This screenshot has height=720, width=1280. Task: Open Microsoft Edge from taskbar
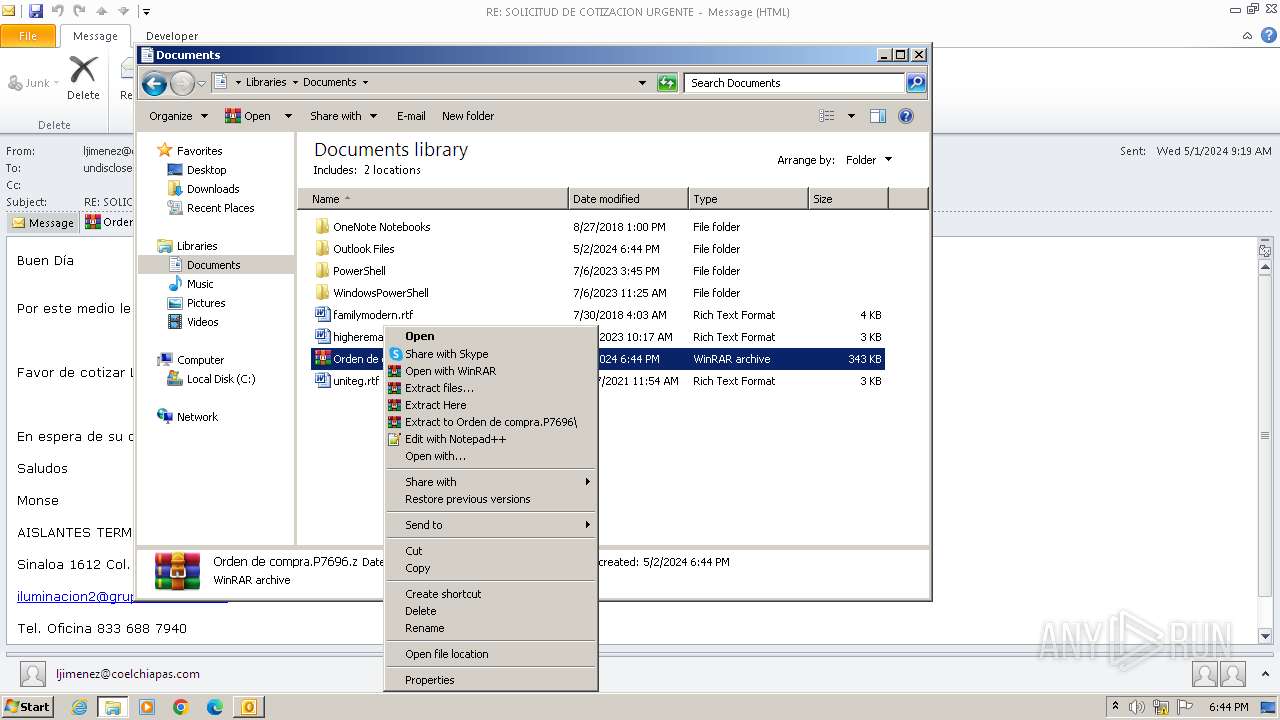pyautogui.click(x=215, y=707)
